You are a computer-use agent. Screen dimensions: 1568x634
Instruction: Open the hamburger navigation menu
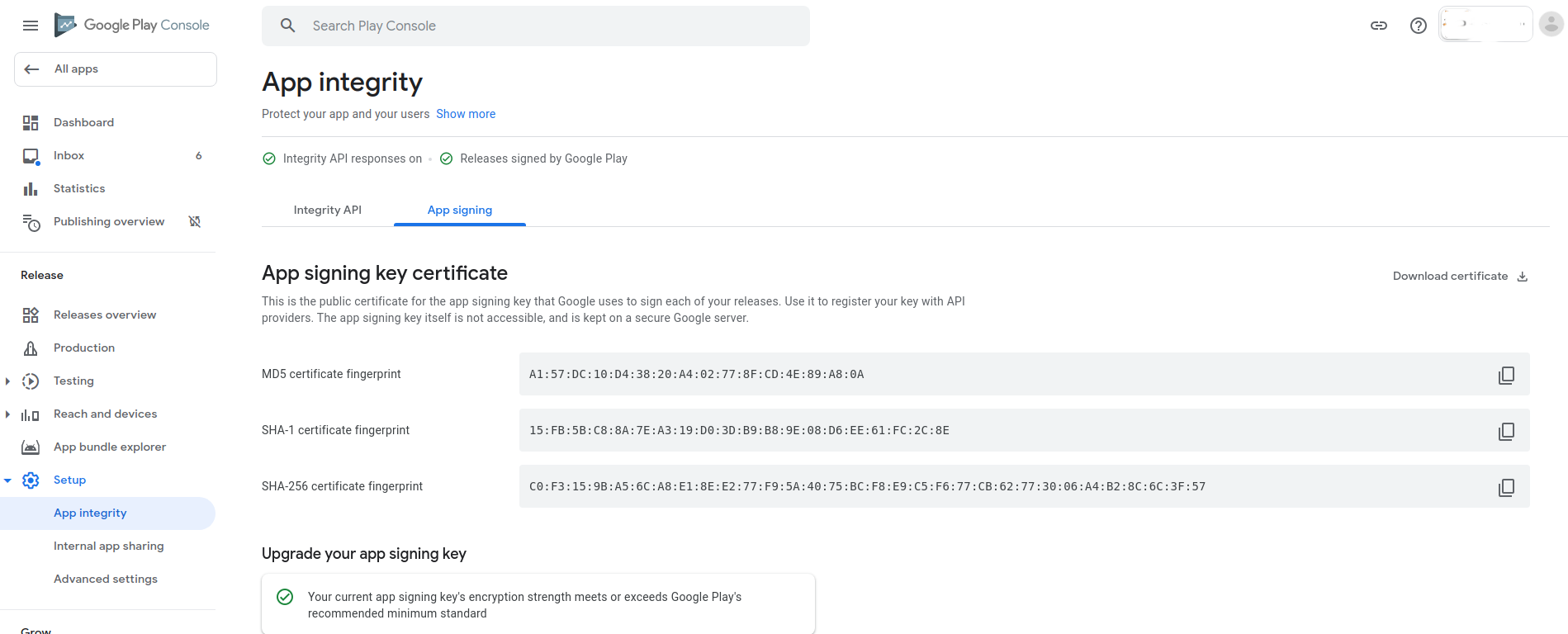click(x=31, y=25)
